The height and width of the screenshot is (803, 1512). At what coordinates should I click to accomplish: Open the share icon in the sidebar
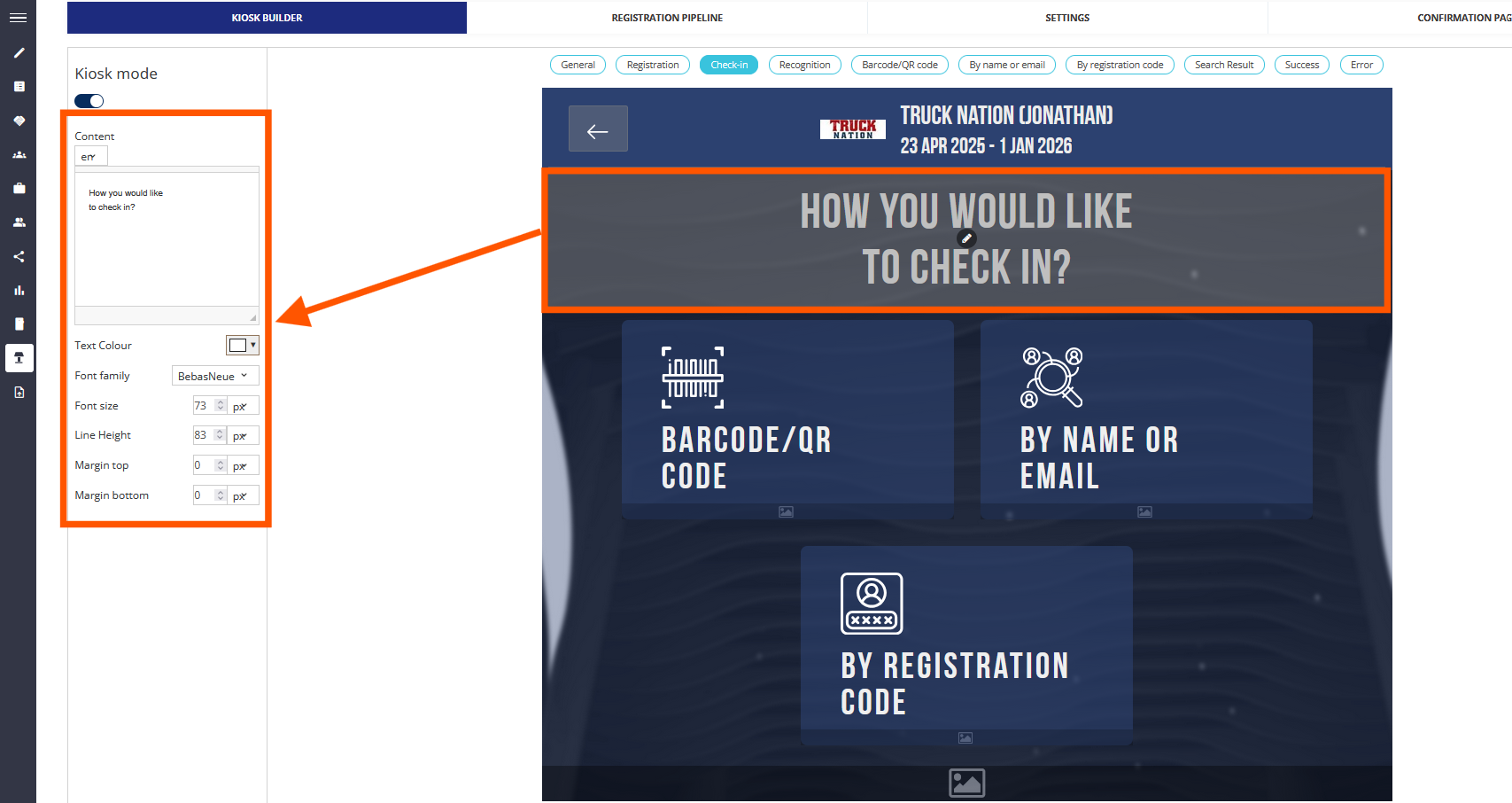point(19,257)
